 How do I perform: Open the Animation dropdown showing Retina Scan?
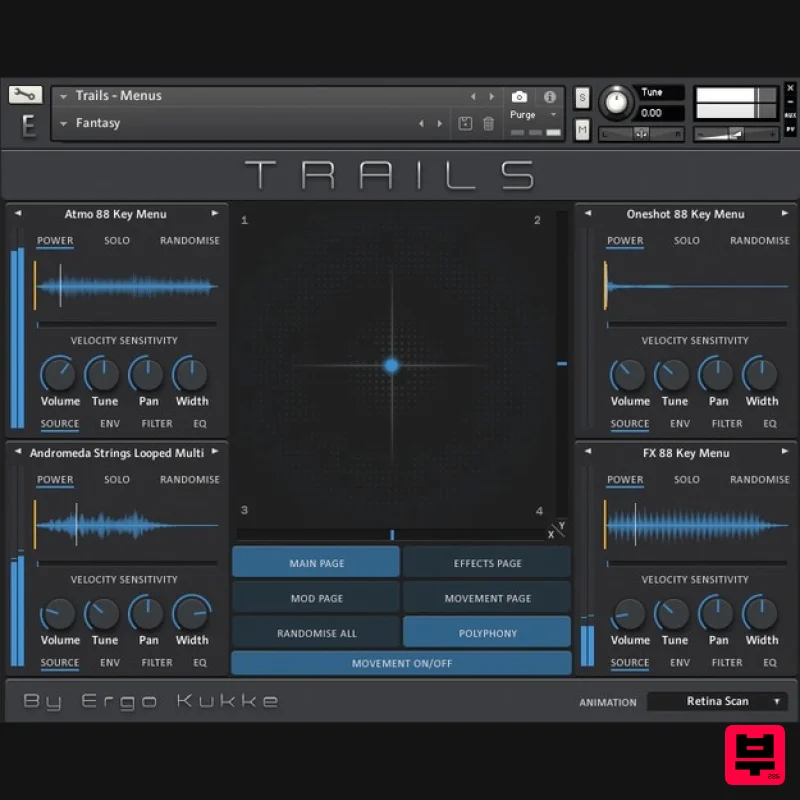pos(717,701)
